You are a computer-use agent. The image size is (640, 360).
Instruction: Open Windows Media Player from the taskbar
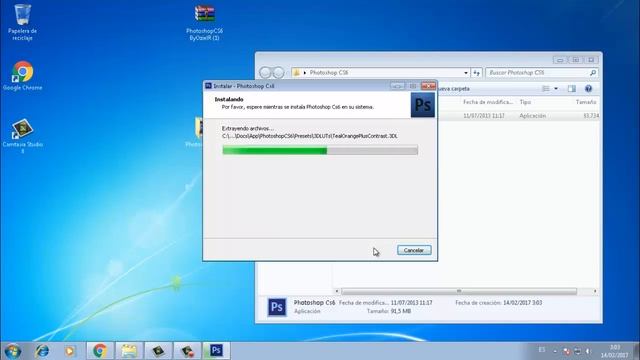click(x=70, y=351)
